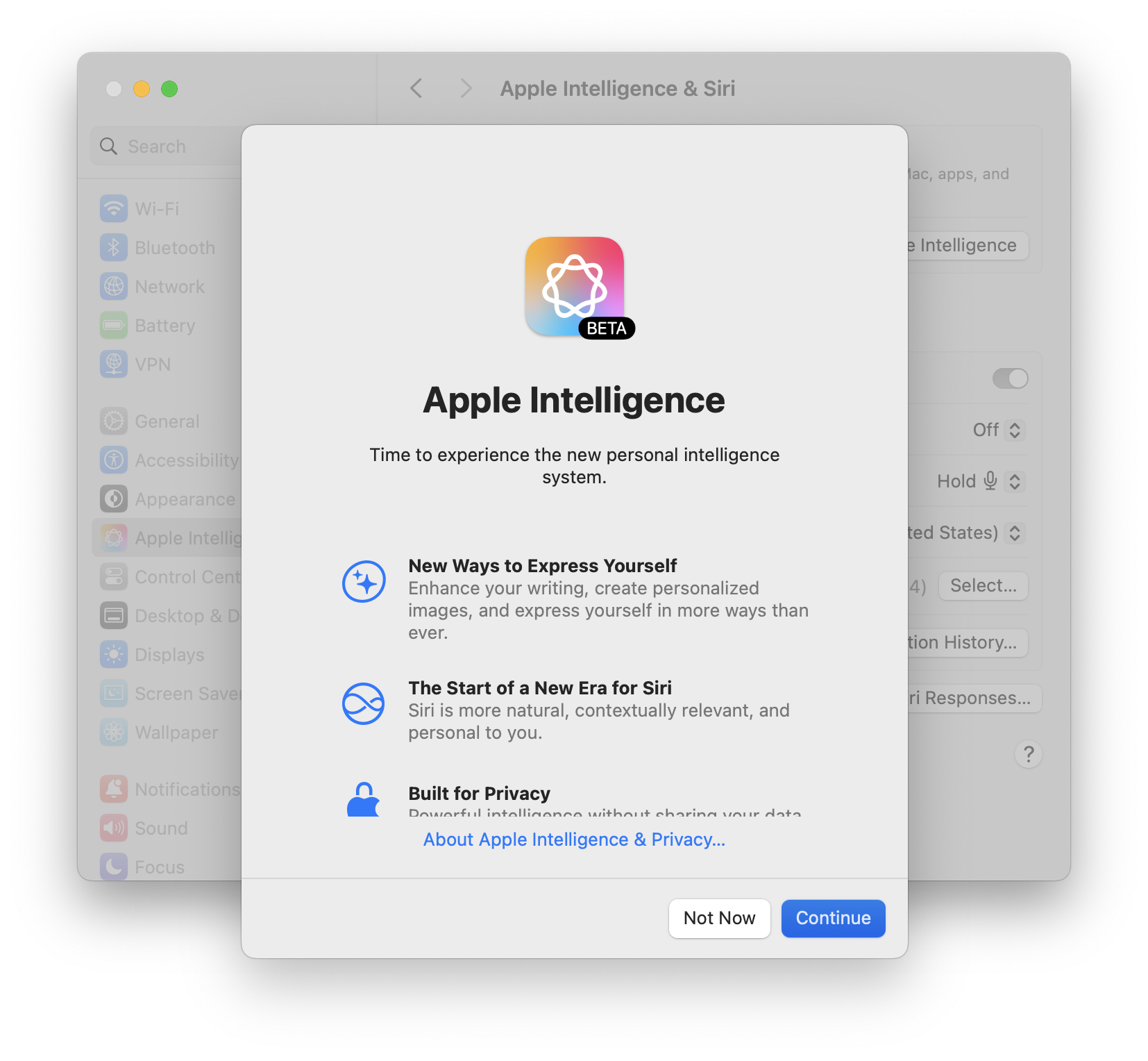The height and width of the screenshot is (1061, 1148).
Task: Toggle the Siri switch in settings pane
Action: click(1010, 378)
